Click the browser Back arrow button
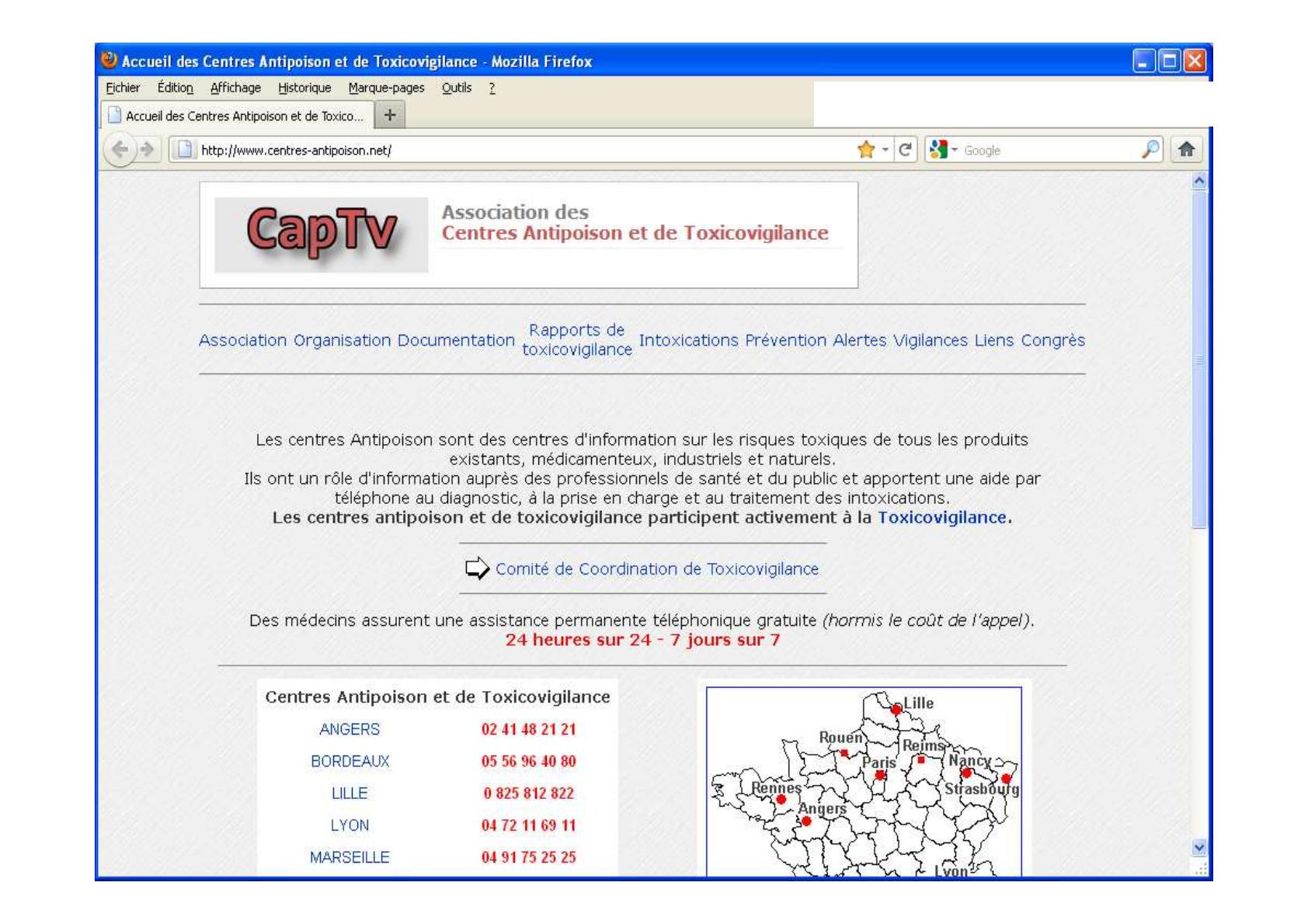Image resolution: width=1308 pixels, height=924 pixels. (119, 149)
